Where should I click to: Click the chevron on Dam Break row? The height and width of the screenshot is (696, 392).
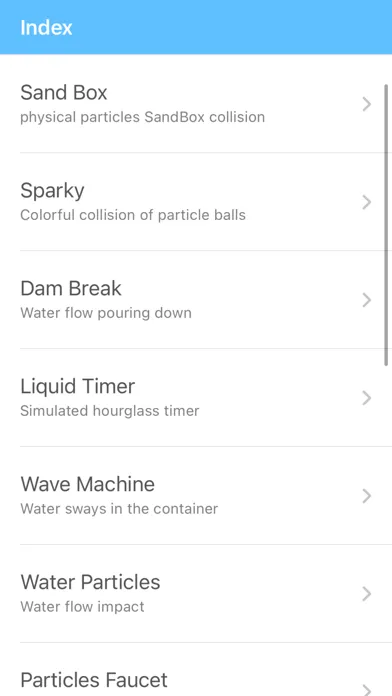366,301
